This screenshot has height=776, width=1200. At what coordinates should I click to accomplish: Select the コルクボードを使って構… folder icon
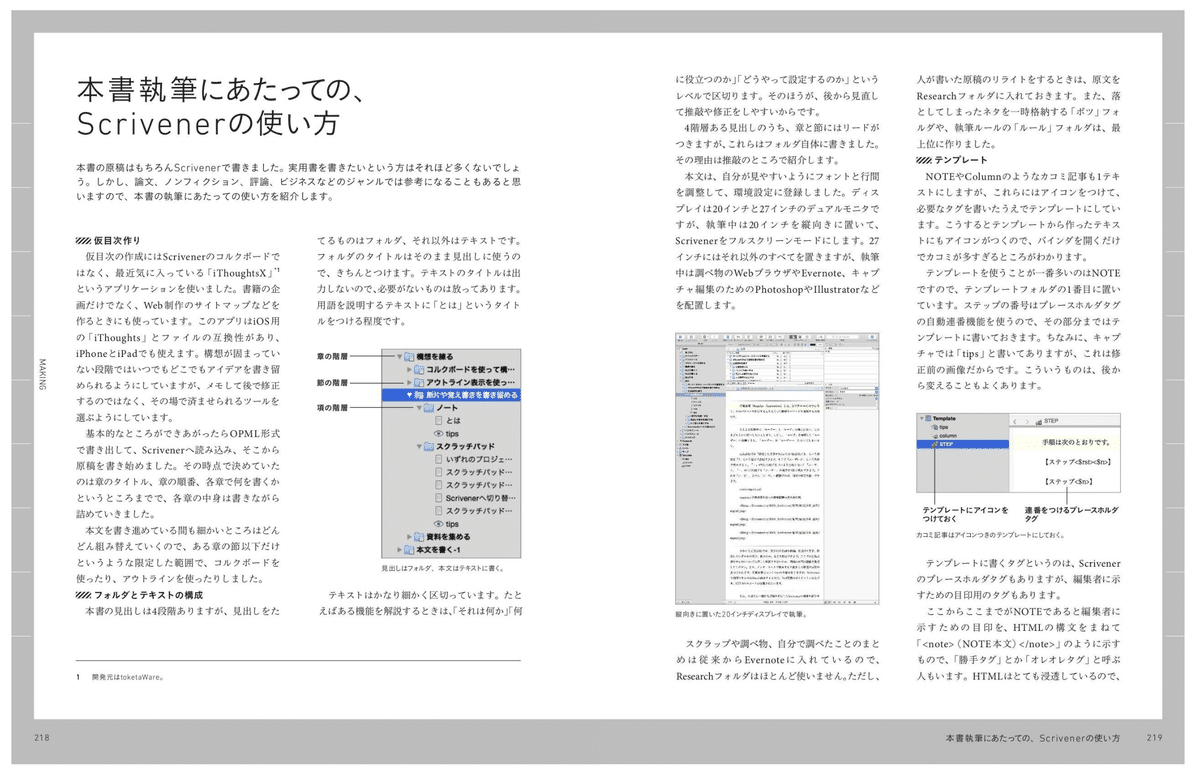419,369
